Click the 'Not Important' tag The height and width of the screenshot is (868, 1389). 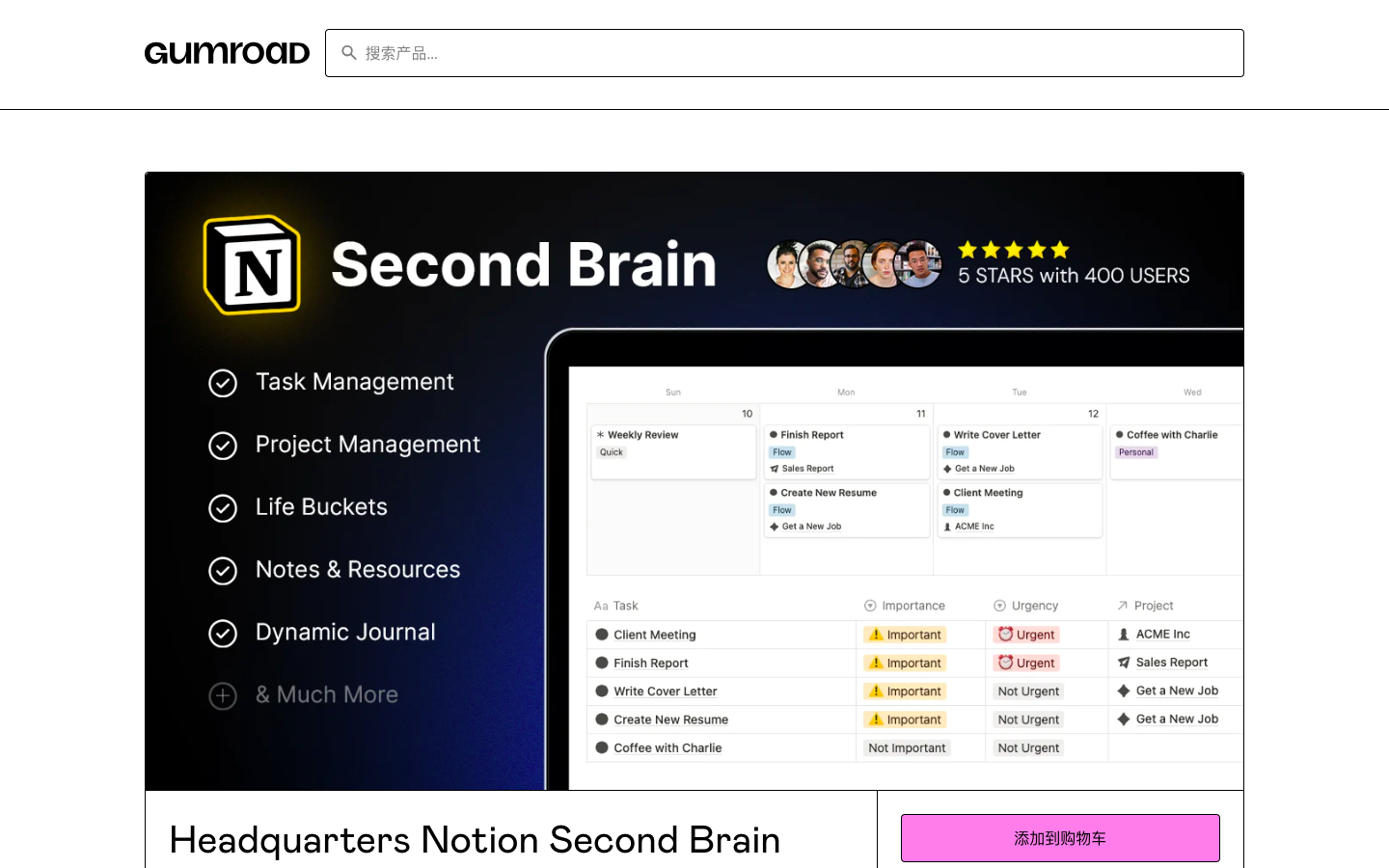pos(907,747)
